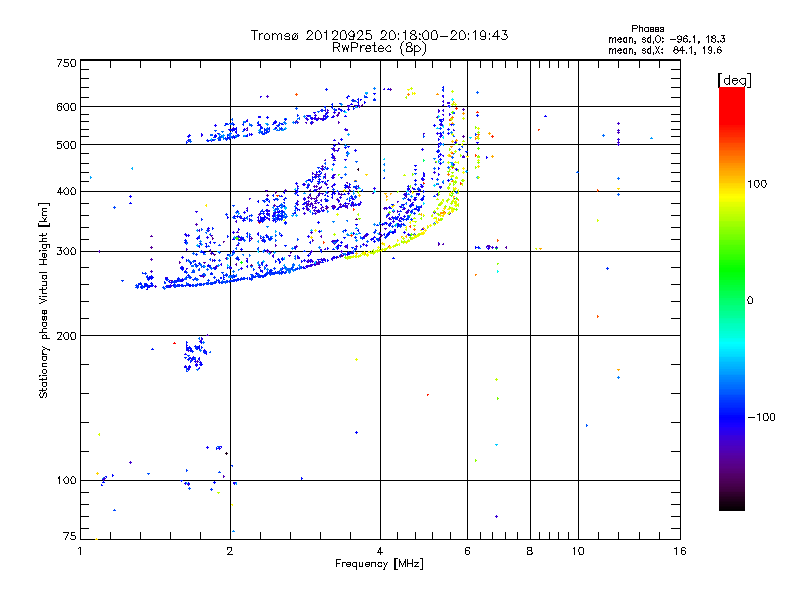Click the '1' x-axis tick label
The image size is (800, 600).
pos(80,551)
